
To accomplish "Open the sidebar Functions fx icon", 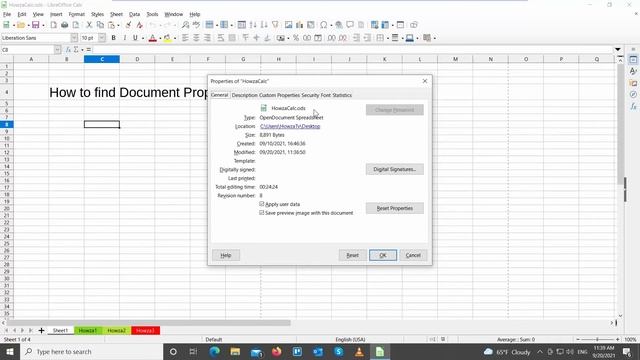I will (x=633, y=106).
